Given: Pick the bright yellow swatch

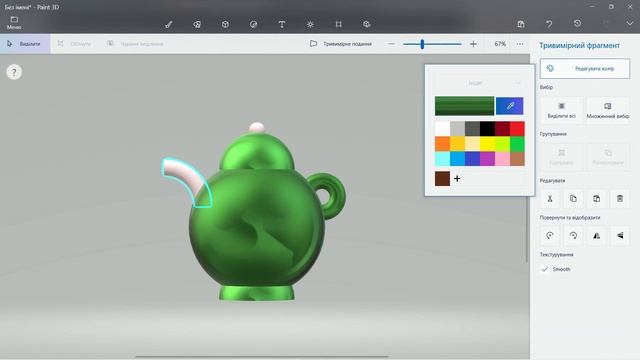Looking at the screenshot, I should click(x=487, y=144).
